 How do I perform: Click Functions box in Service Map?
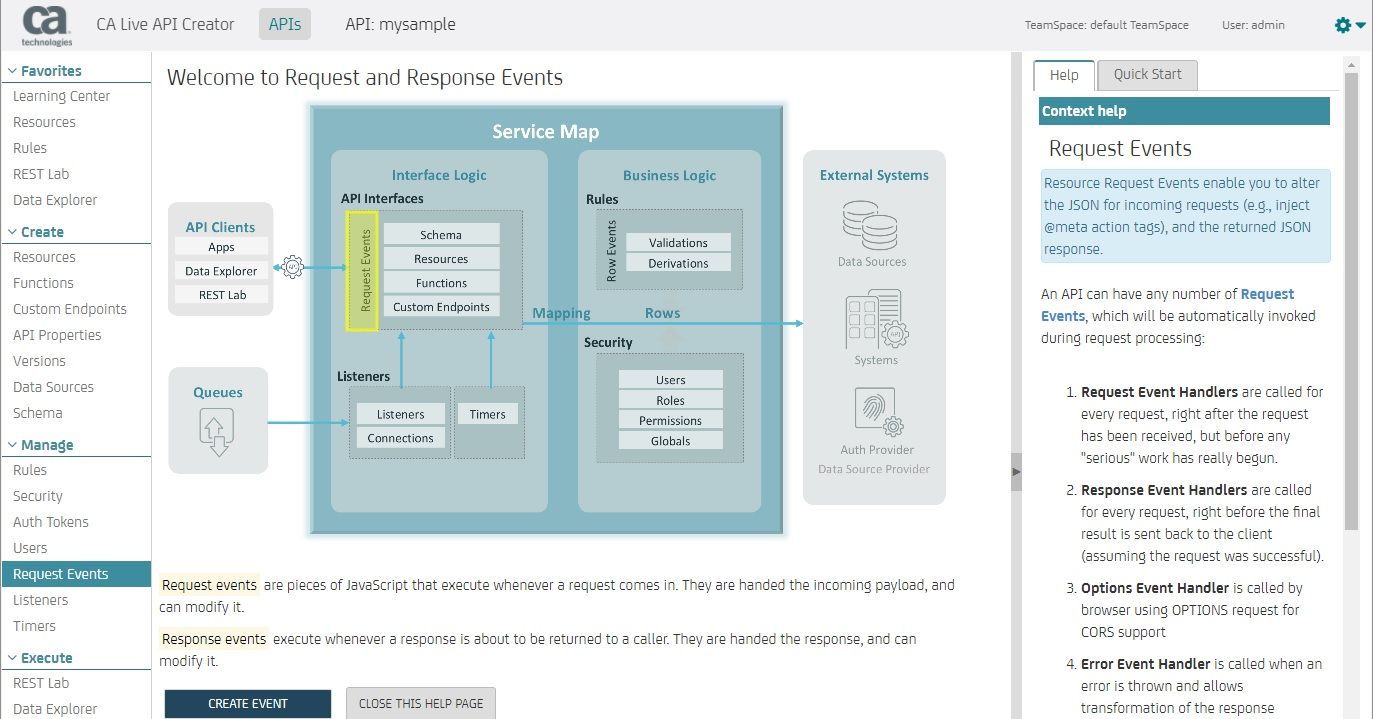click(441, 283)
